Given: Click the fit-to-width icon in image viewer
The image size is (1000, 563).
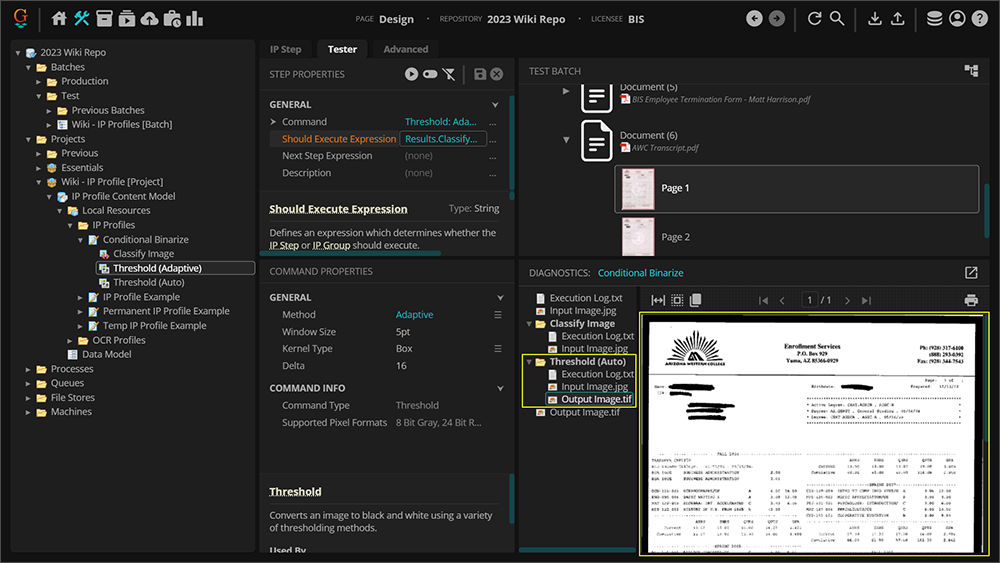Looking at the screenshot, I should 658,300.
